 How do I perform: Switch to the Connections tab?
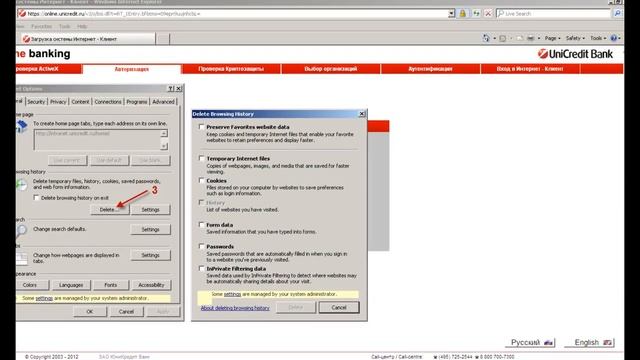point(108,102)
